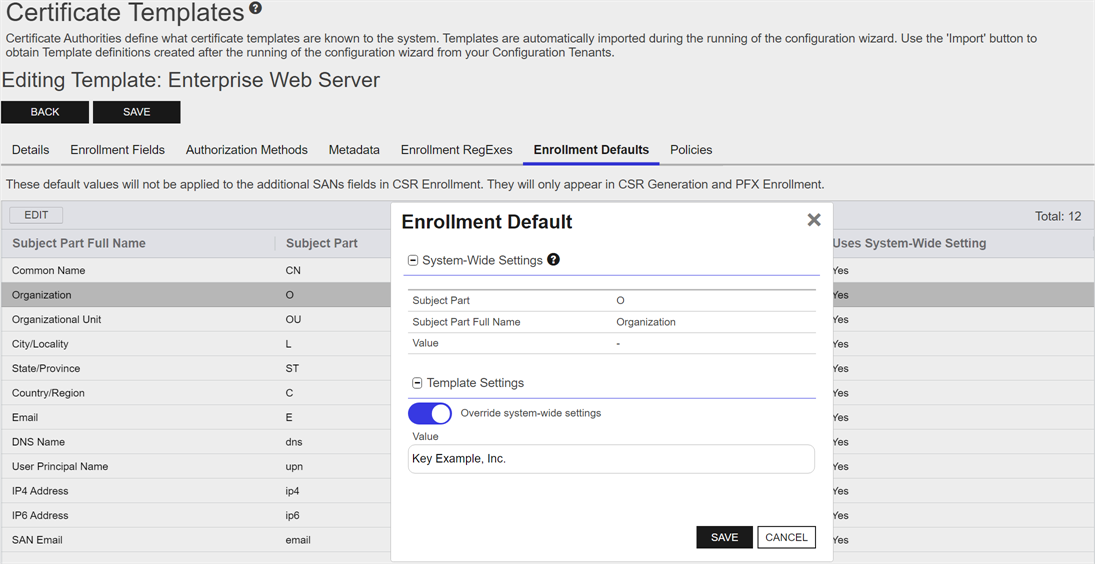Open System-Wide Settings help tooltip icon
This screenshot has width=1095, height=564.
click(553, 260)
